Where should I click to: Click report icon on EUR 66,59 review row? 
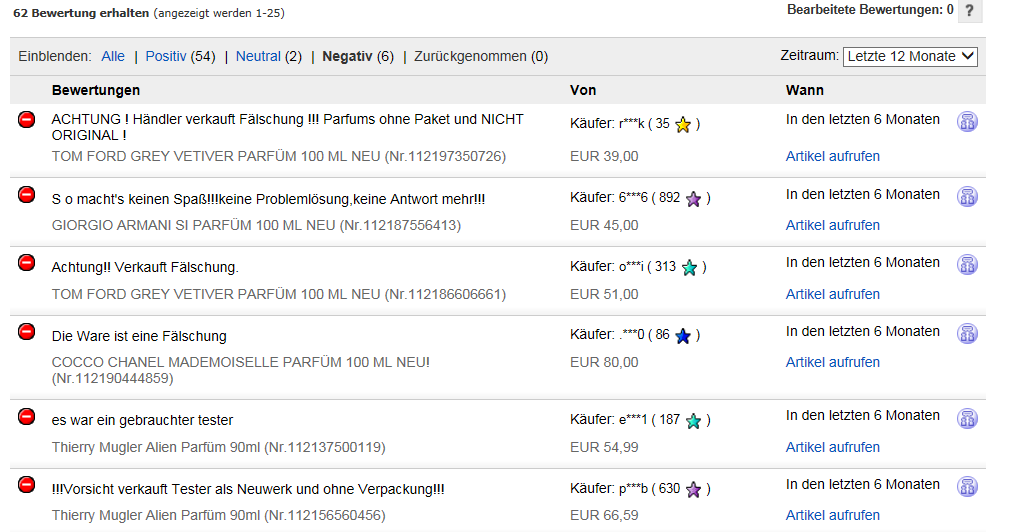[x=967, y=486]
